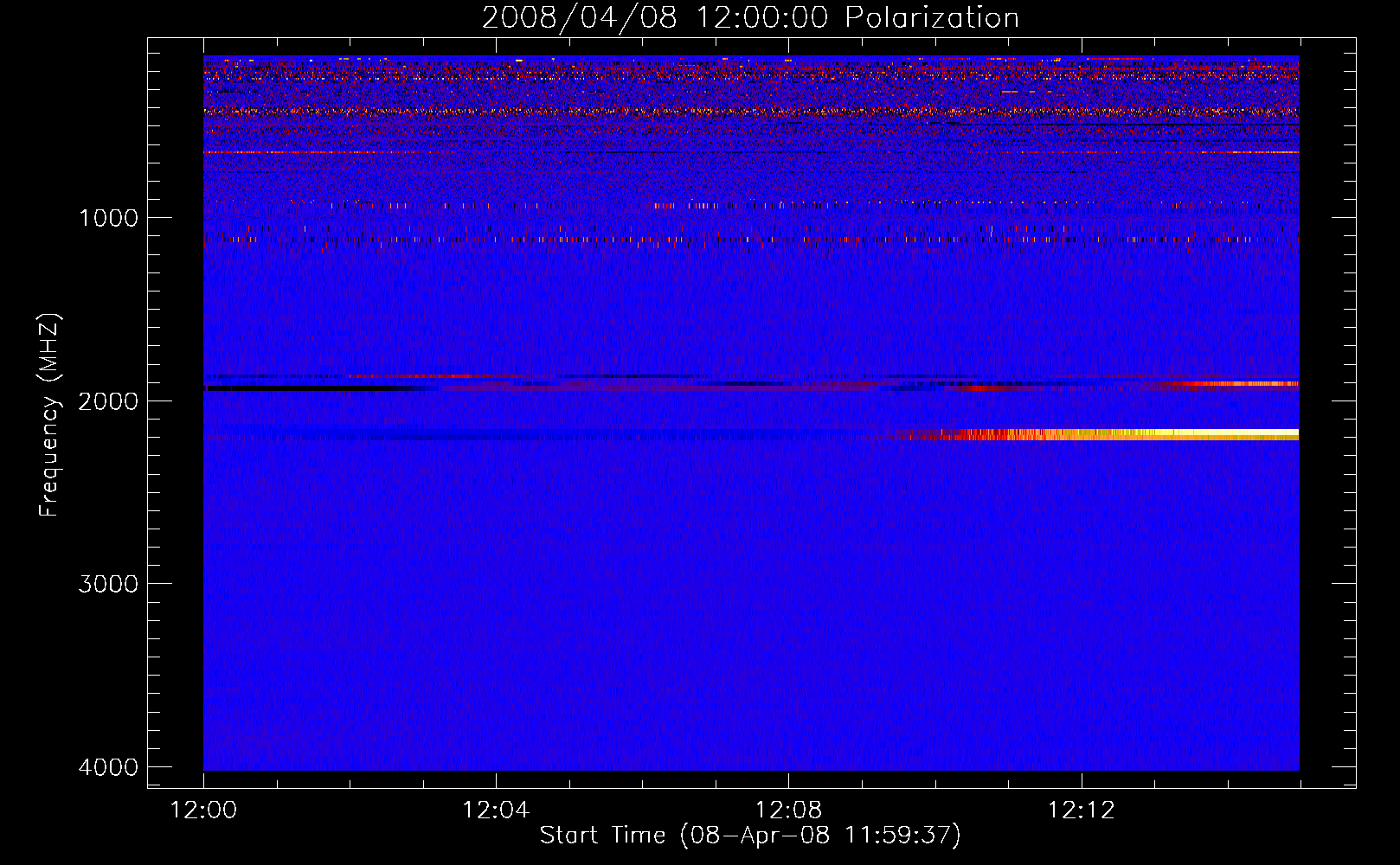Click the "Frequency (MHZ)" y-axis label
The width and height of the screenshot is (1400, 865).
click(x=50, y=415)
